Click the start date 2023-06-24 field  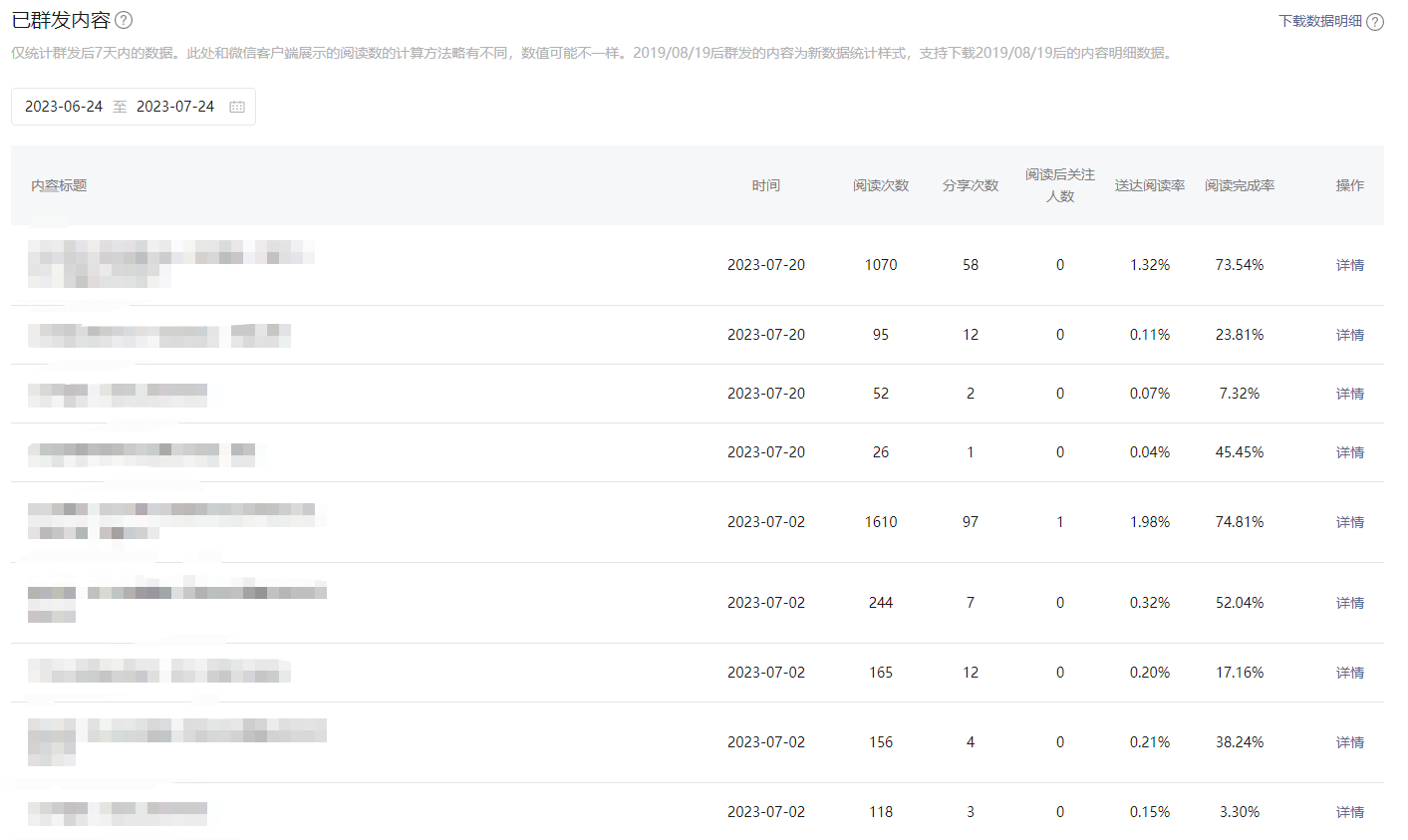coord(64,107)
